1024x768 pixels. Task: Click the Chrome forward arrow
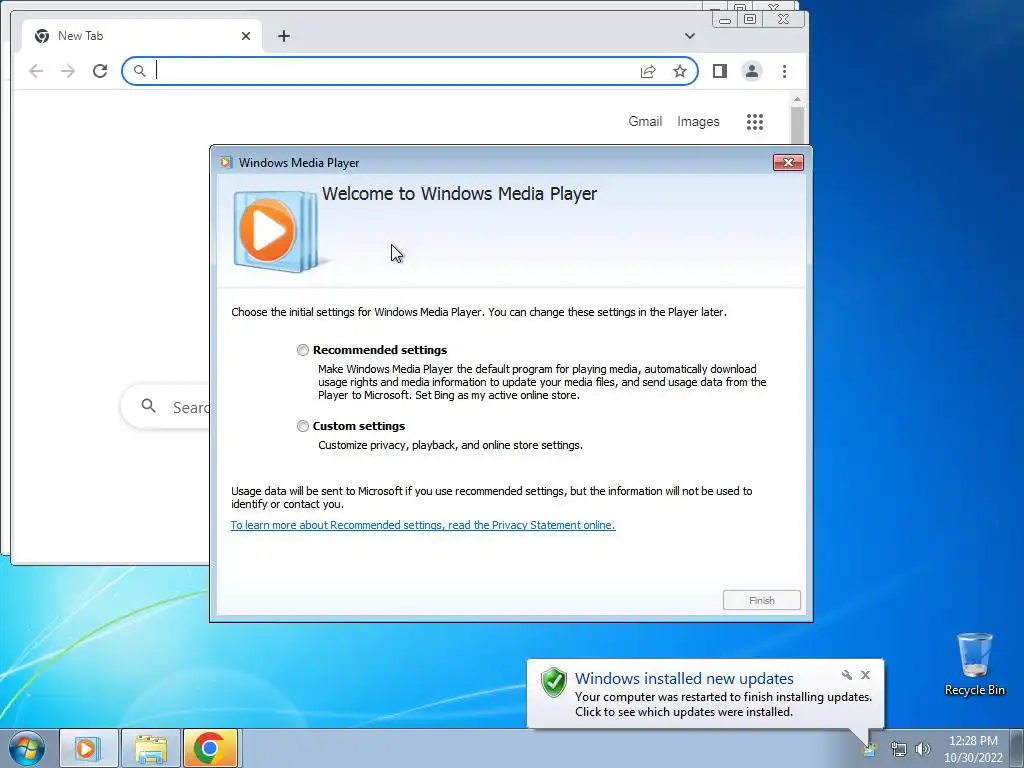click(68, 71)
